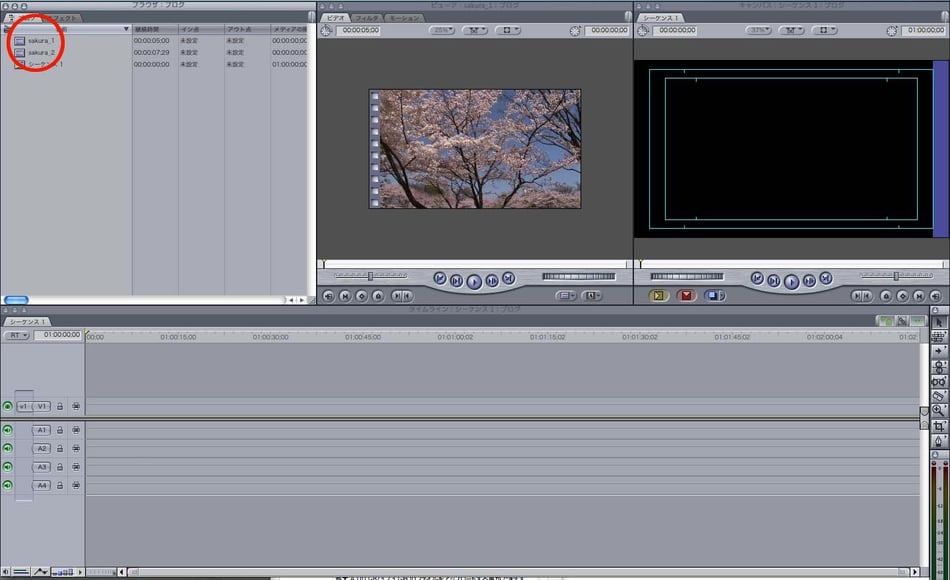Viewport: 950px width, 580px height.
Task: Toggle A1 audio track audible button
Action: (8, 430)
